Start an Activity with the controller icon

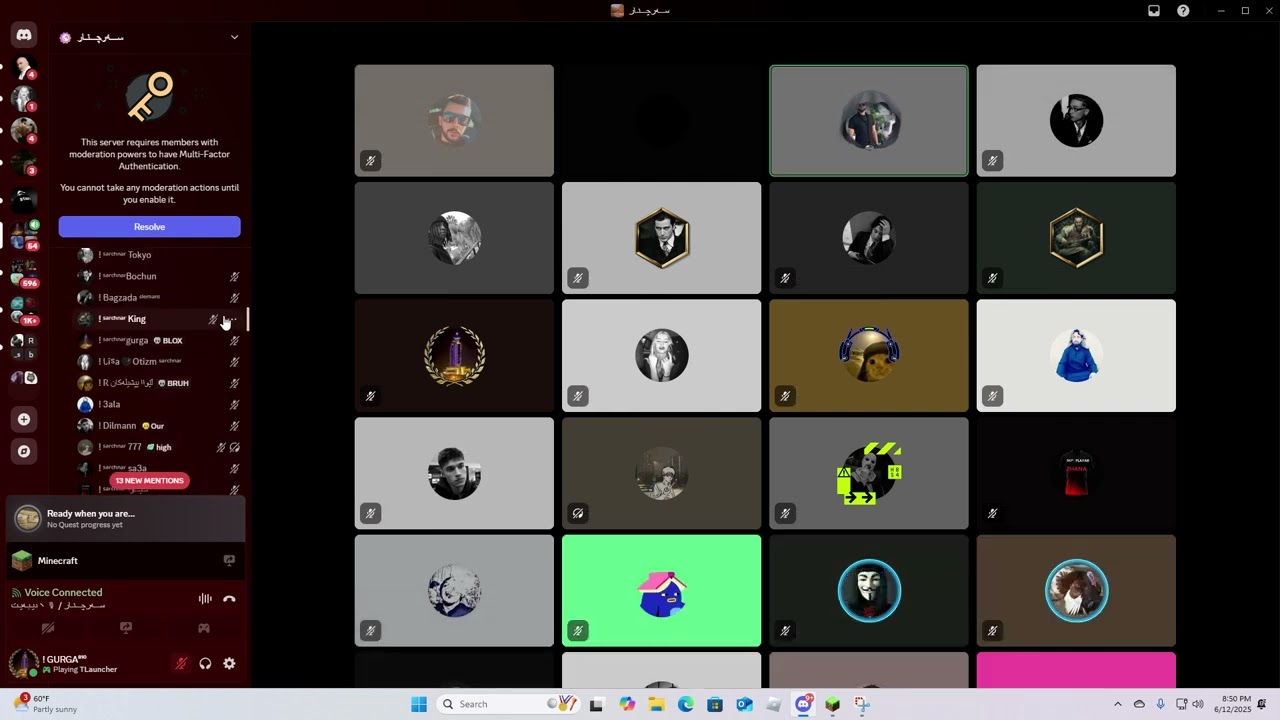tap(203, 628)
